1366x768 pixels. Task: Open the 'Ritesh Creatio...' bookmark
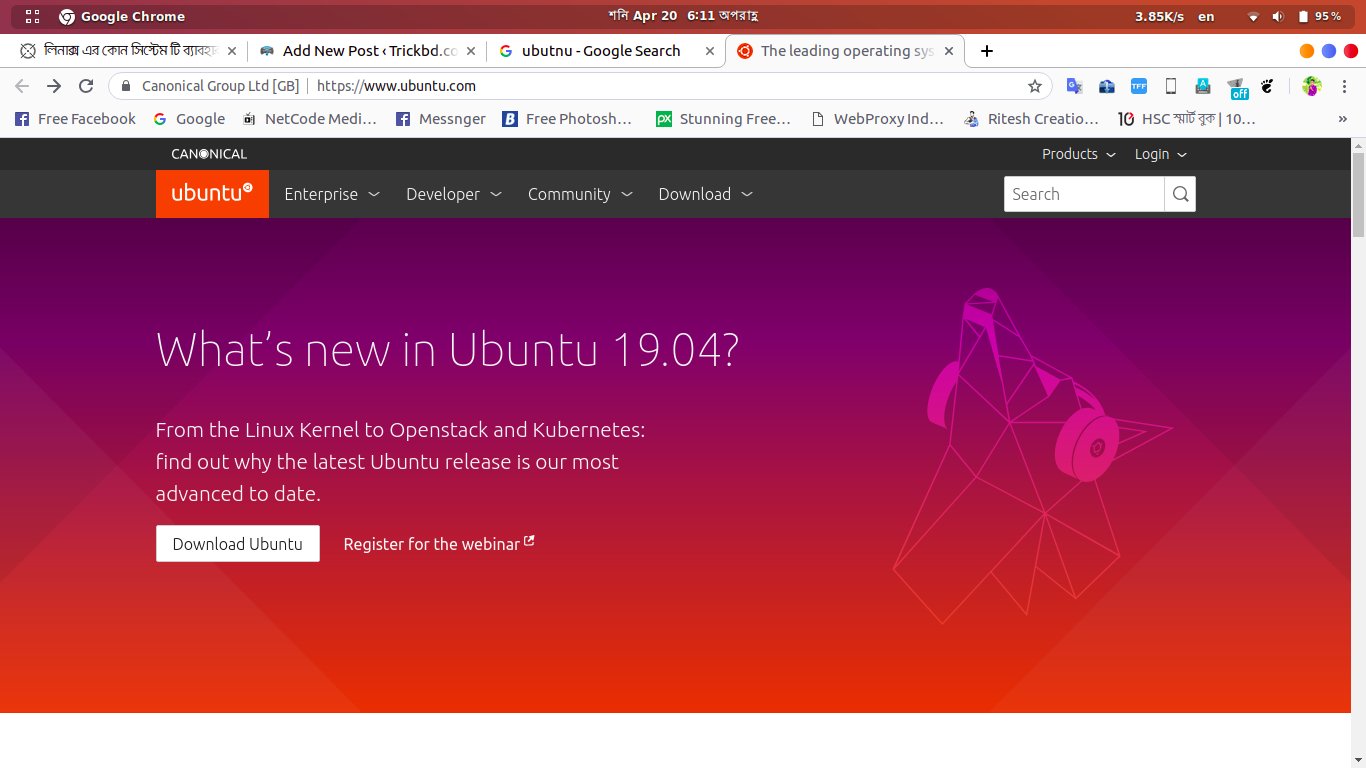(x=1031, y=119)
